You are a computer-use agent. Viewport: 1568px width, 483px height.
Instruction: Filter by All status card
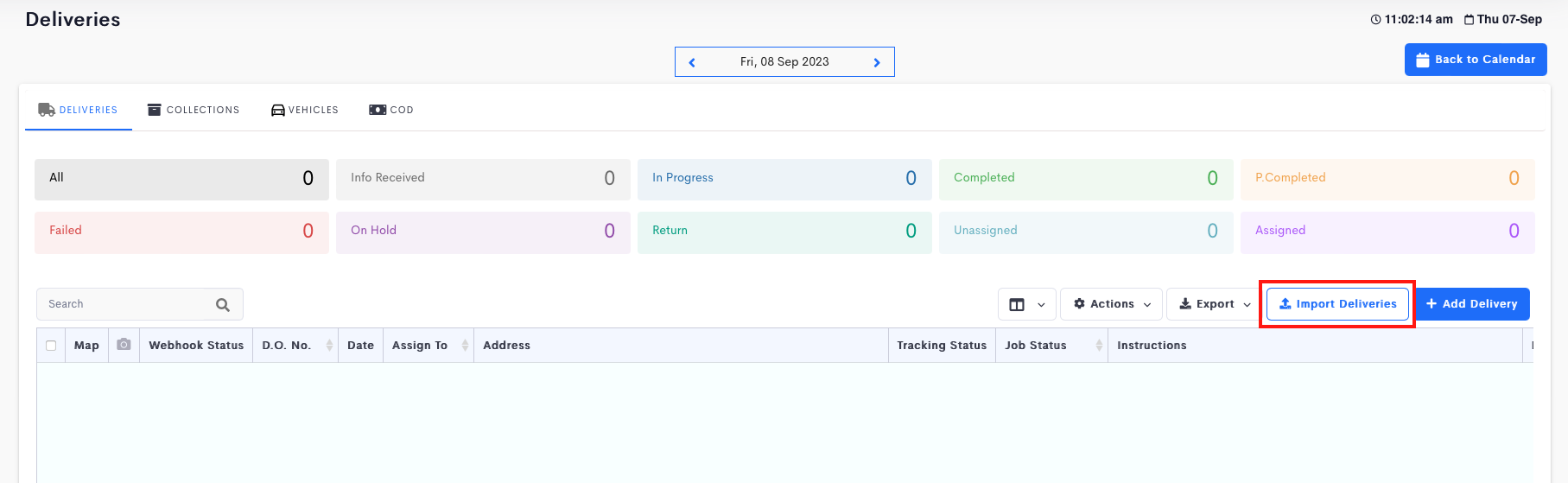pyautogui.click(x=181, y=179)
